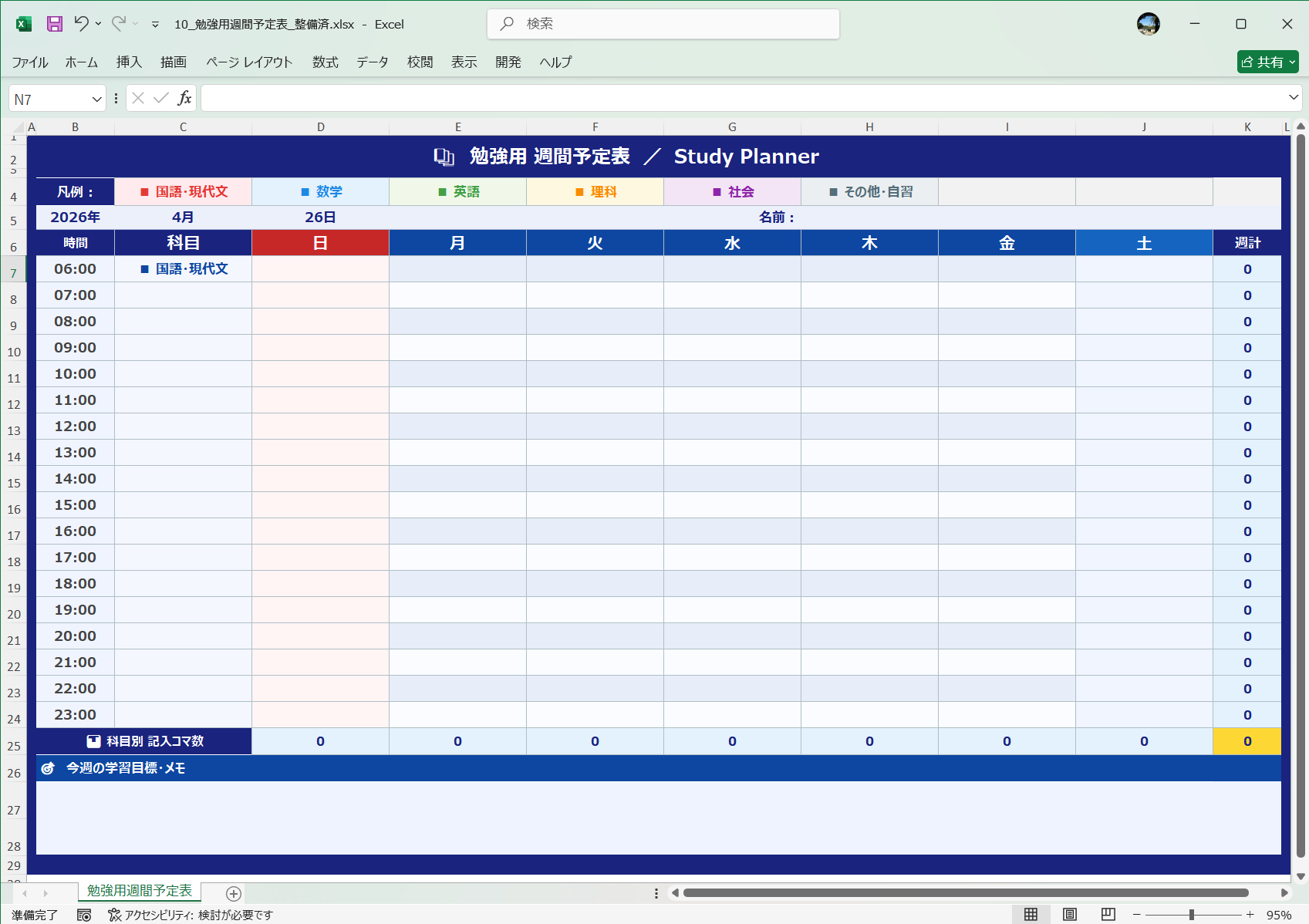Select column K header
Image resolution: width=1309 pixels, height=924 pixels.
click(1247, 127)
